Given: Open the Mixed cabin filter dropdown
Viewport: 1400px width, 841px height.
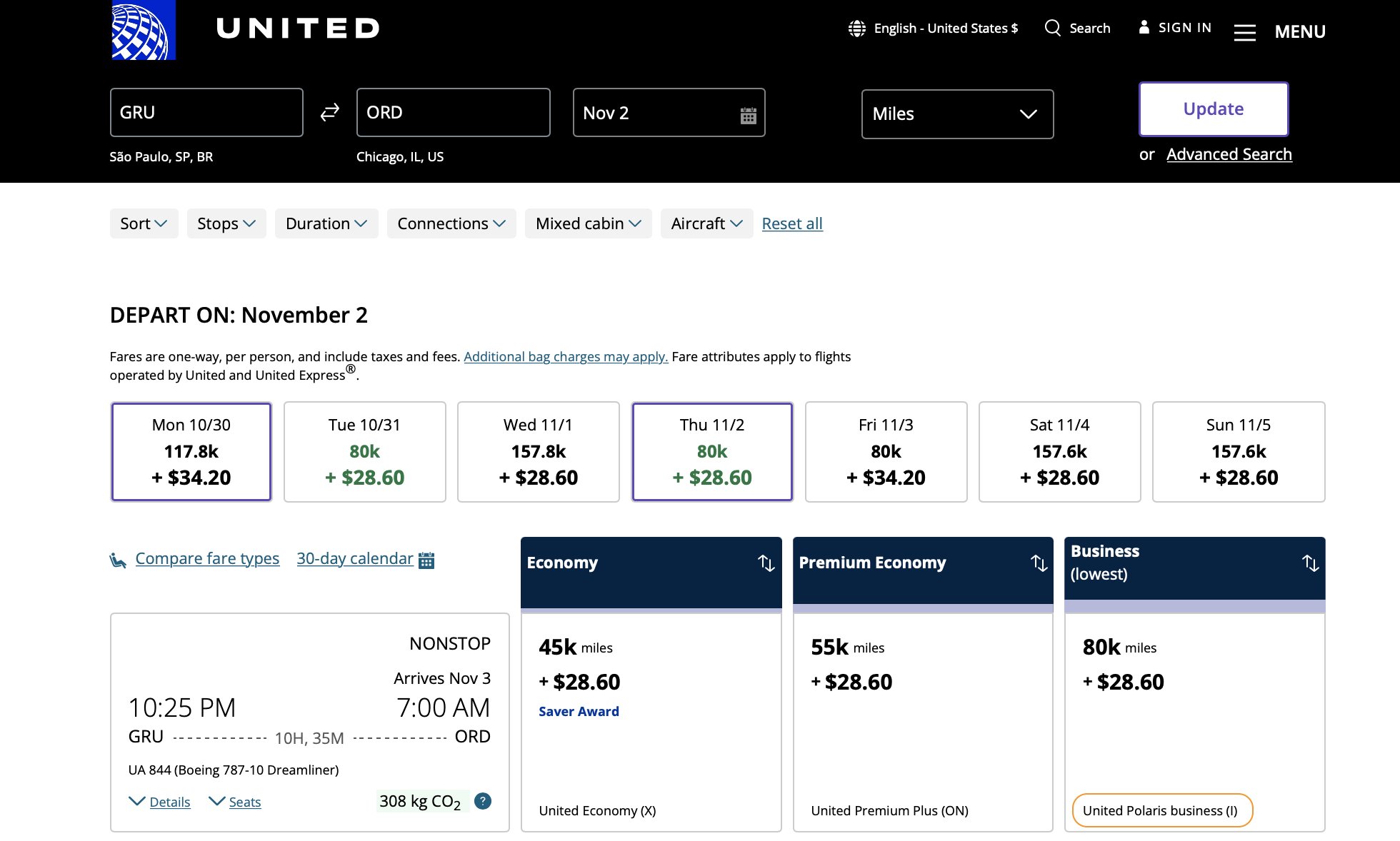Looking at the screenshot, I should tap(589, 223).
